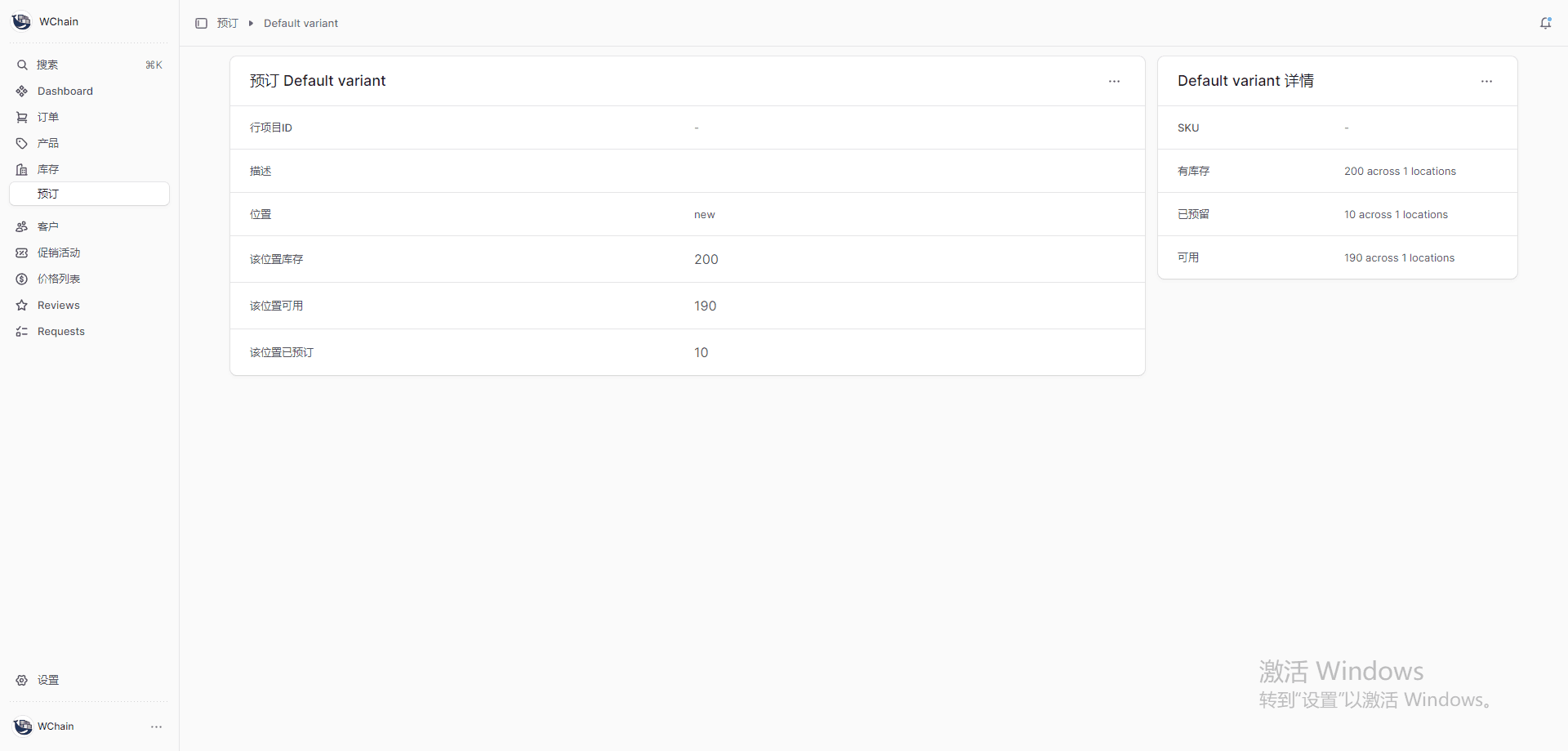
Task: Click the 预订 breadcrumb link
Action: [x=227, y=23]
